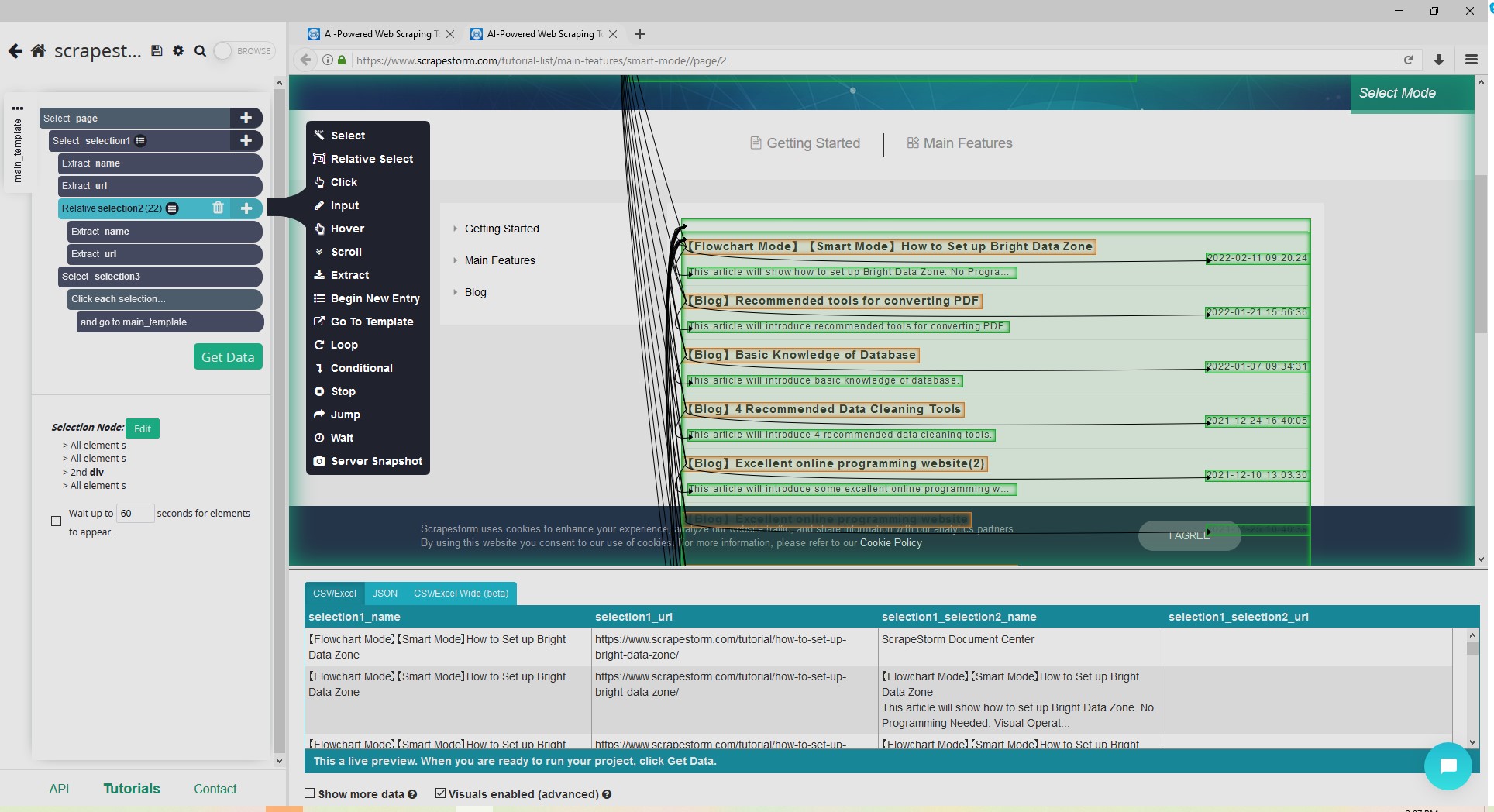This screenshot has height=812, width=1494.
Task: Close the first browser tab
Action: 450,34
